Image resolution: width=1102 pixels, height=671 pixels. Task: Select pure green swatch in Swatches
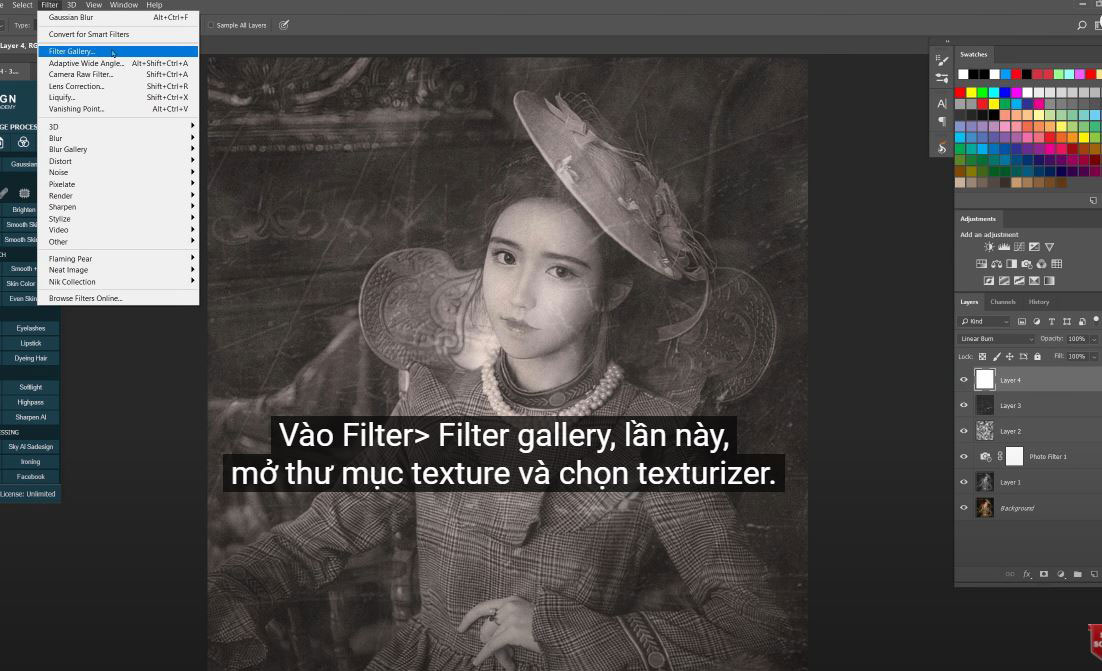pyautogui.click(x=983, y=93)
